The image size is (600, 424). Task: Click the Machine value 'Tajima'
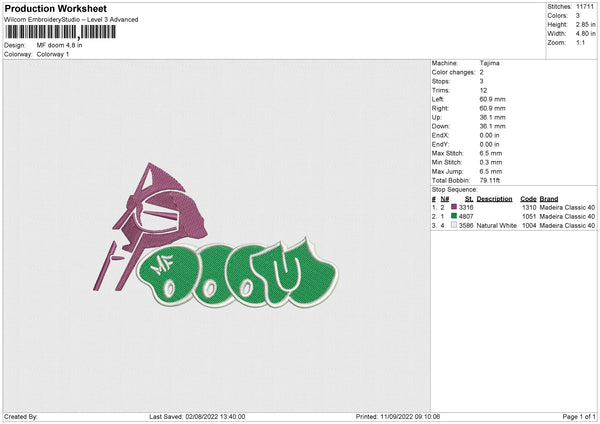[x=489, y=63]
